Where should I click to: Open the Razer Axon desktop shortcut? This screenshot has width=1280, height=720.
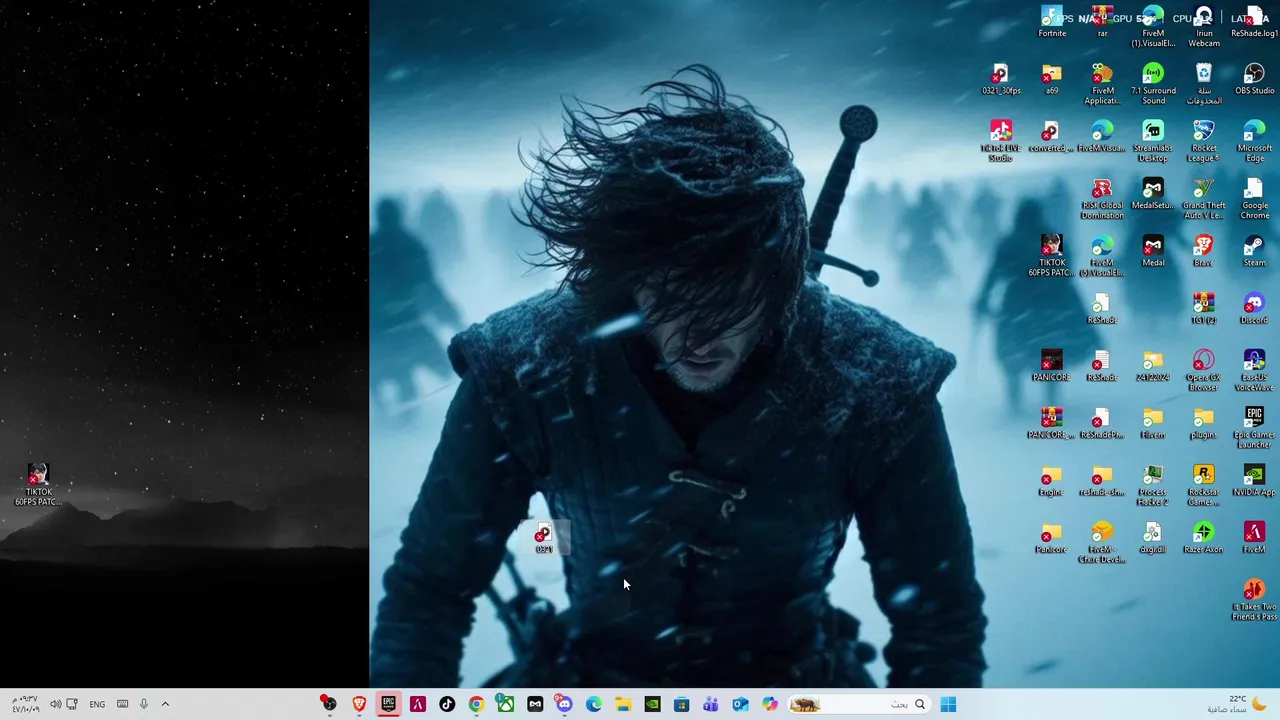tap(1203, 538)
